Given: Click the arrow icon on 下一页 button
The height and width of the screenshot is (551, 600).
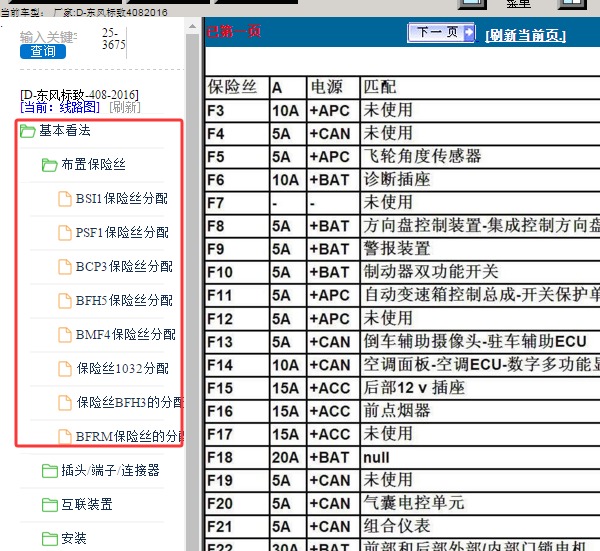Looking at the screenshot, I should point(468,32).
